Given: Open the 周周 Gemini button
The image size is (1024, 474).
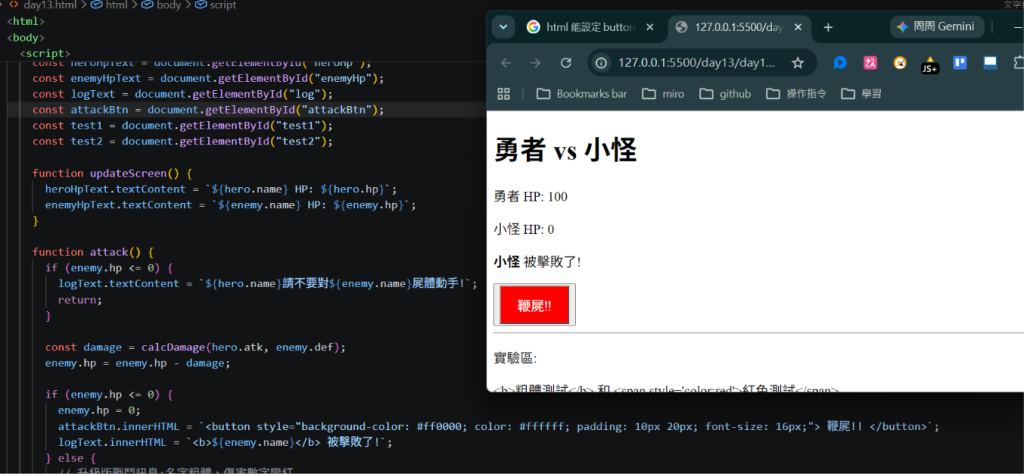Looking at the screenshot, I should click(x=936, y=27).
